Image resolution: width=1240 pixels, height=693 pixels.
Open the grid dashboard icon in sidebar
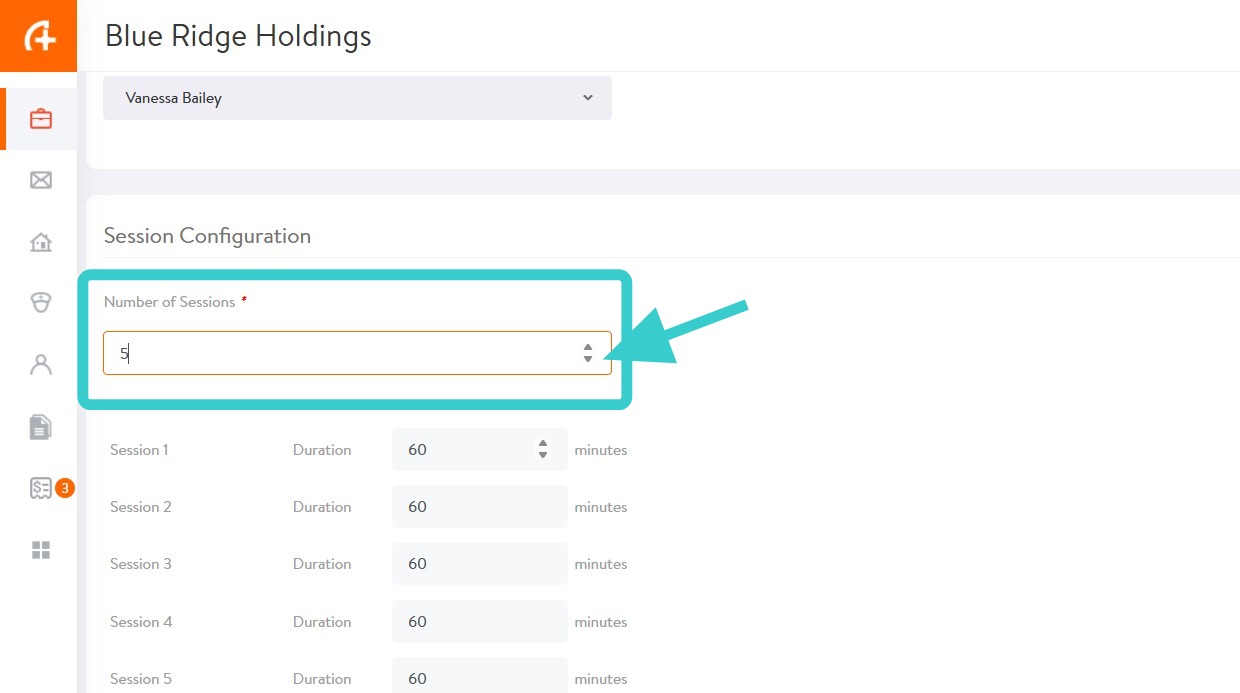pyautogui.click(x=41, y=550)
